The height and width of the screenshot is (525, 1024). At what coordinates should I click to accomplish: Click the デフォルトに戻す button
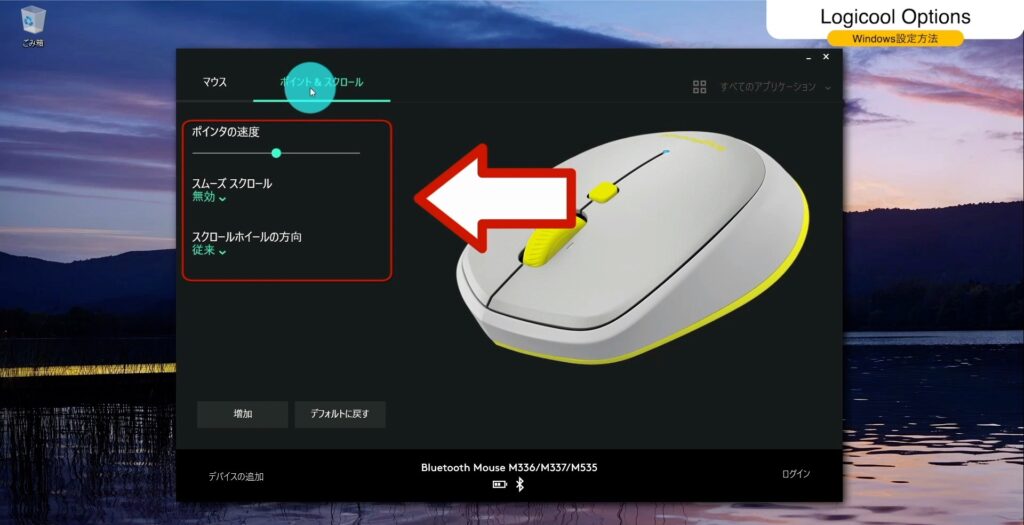(x=340, y=414)
